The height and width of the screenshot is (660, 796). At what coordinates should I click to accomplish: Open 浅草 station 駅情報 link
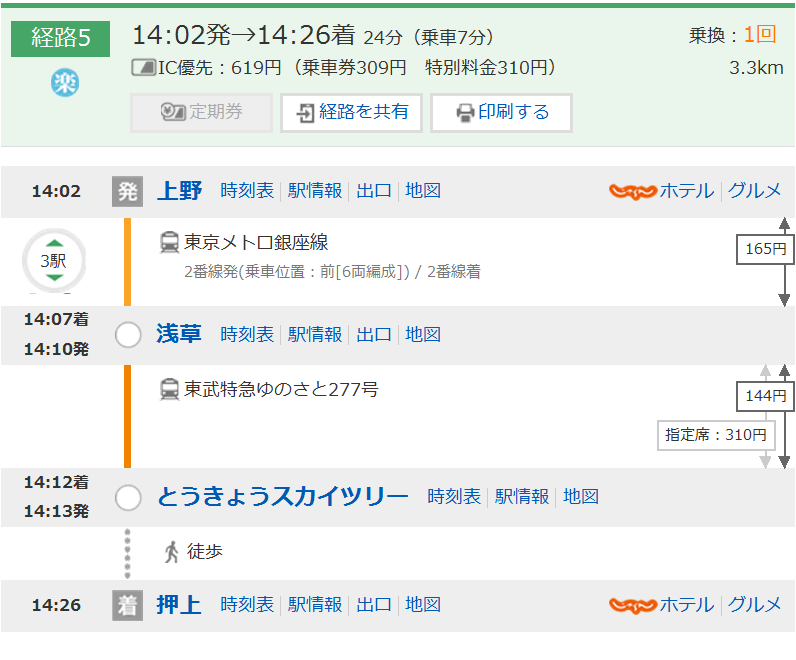[x=315, y=335]
